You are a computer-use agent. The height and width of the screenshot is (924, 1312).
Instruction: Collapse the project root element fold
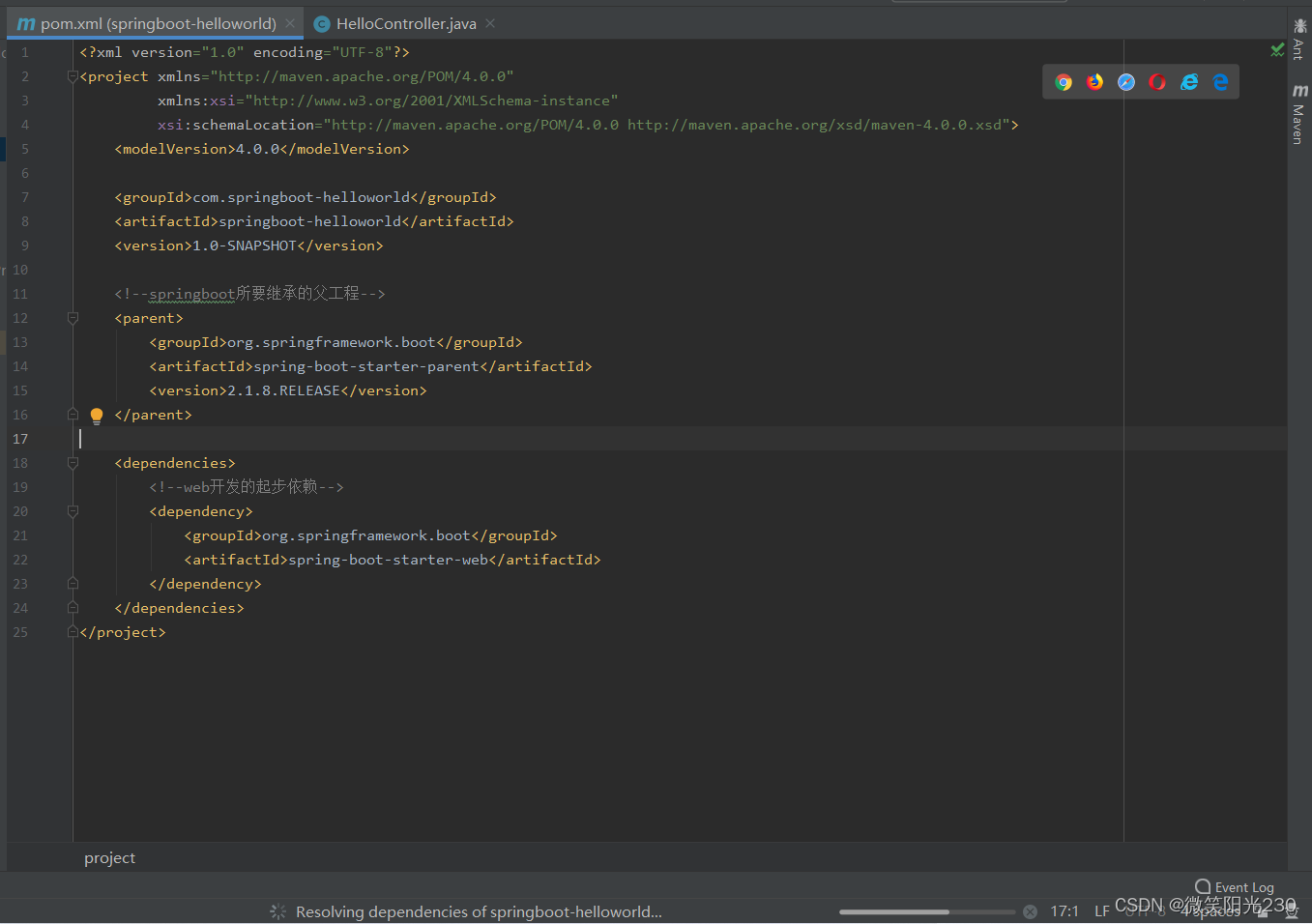pyautogui.click(x=73, y=75)
